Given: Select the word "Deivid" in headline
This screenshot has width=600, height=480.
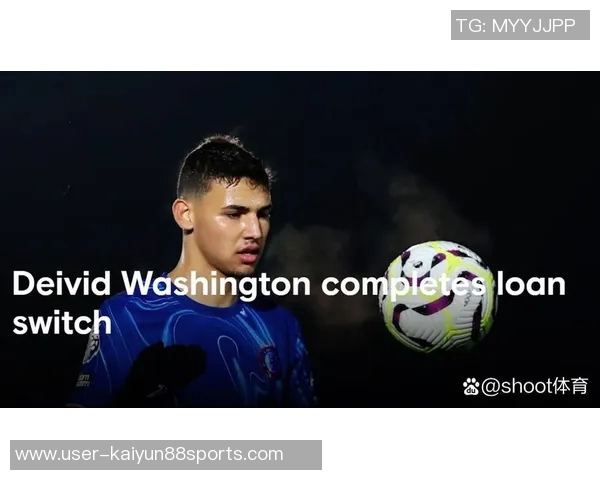Looking at the screenshot, I should [62, 284].
